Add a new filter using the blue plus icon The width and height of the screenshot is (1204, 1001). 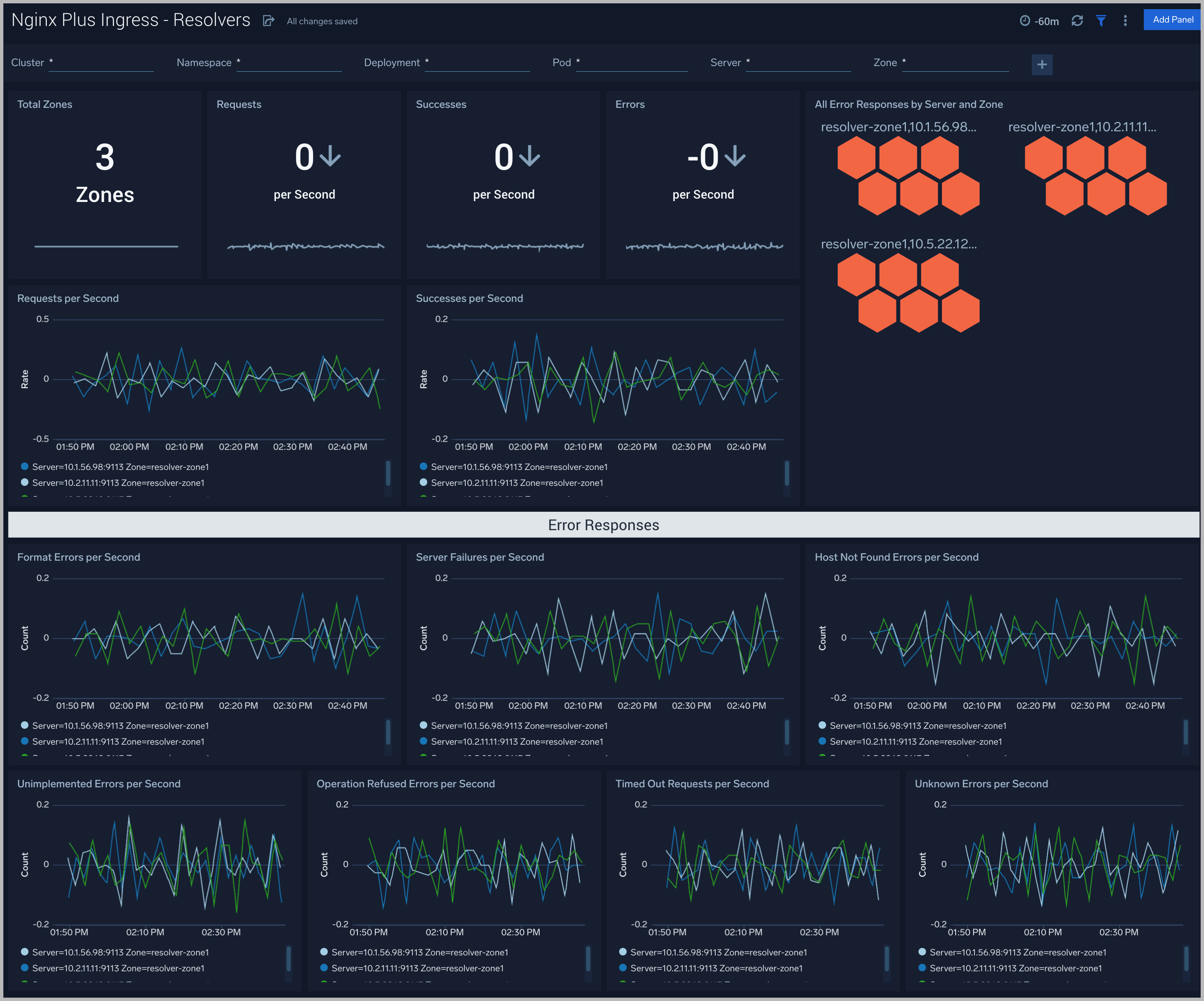1042,64
